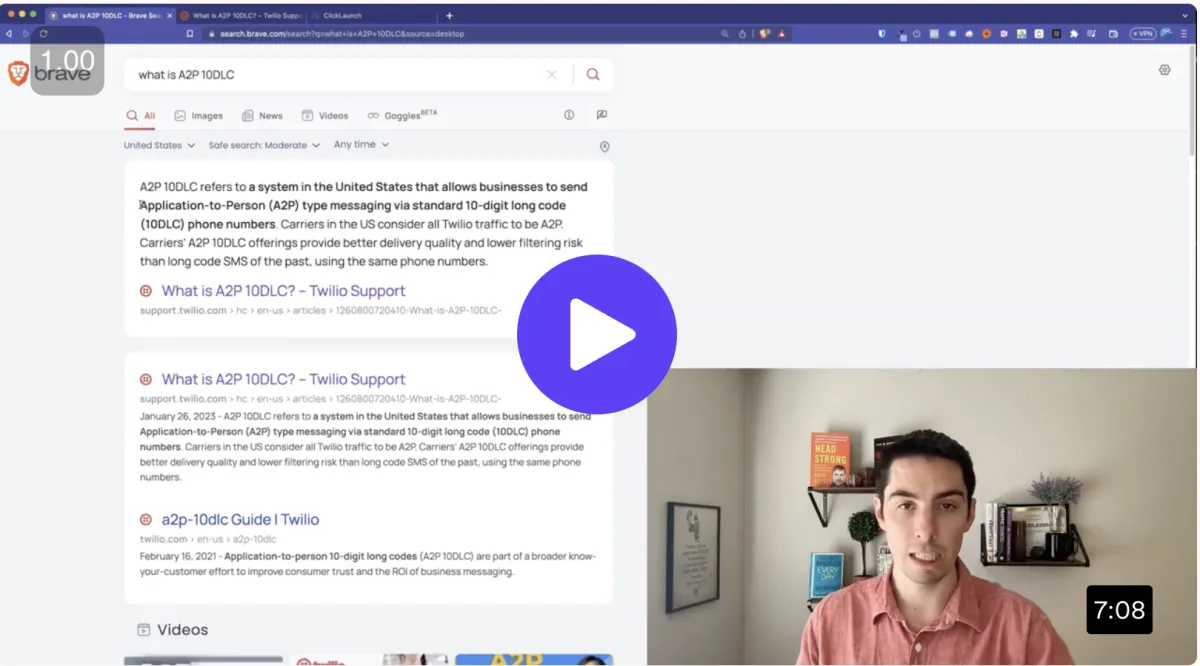Open the United States region dropdown
The height and width of the screenshot is (666, 1200).
point(159,145)
